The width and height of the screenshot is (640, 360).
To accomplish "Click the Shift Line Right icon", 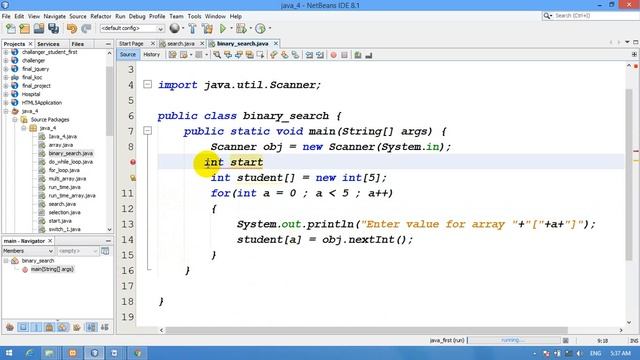I will (x=320, y=55).
